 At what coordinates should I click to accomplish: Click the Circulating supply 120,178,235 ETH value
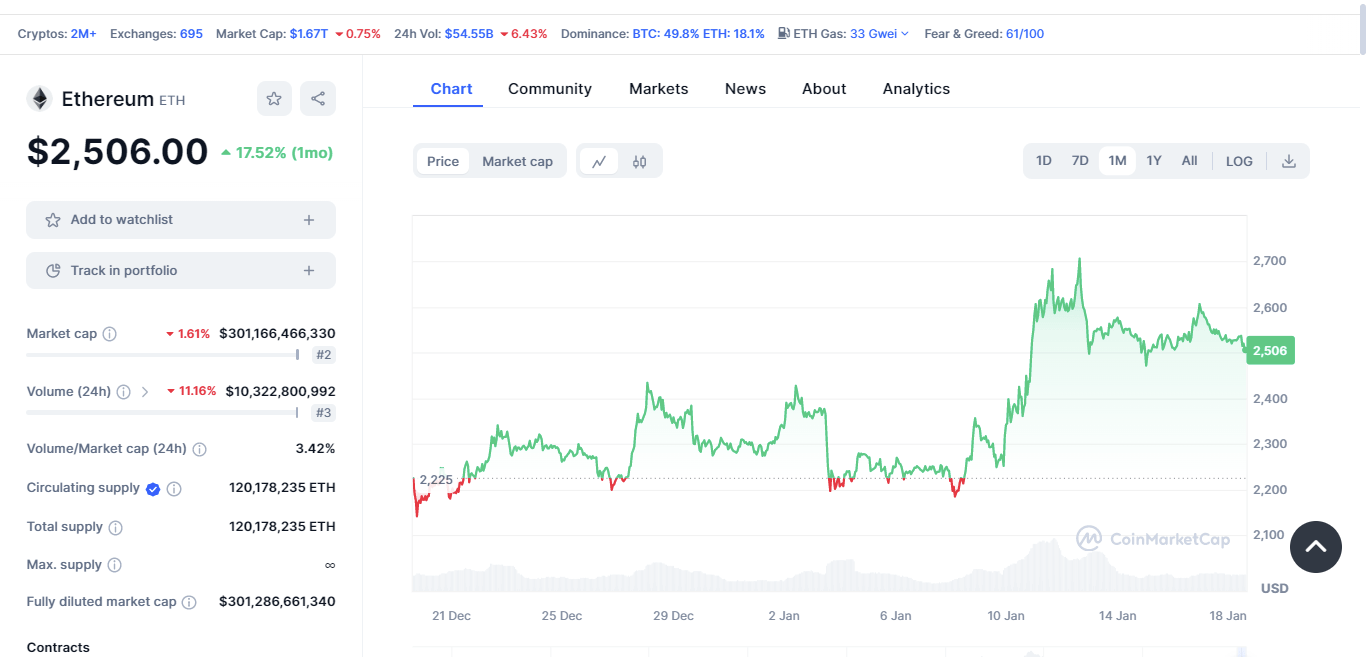click(x=282, y=488)
